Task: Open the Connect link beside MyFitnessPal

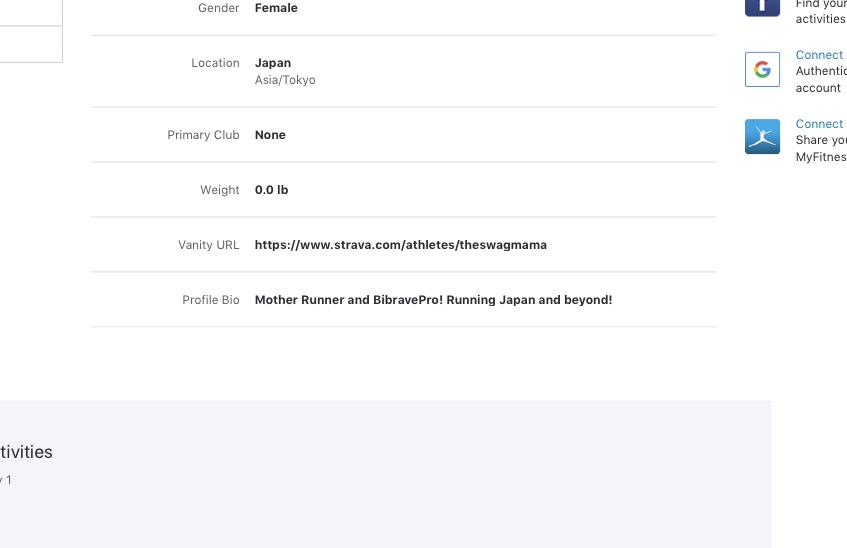Action: click(819, 124)
